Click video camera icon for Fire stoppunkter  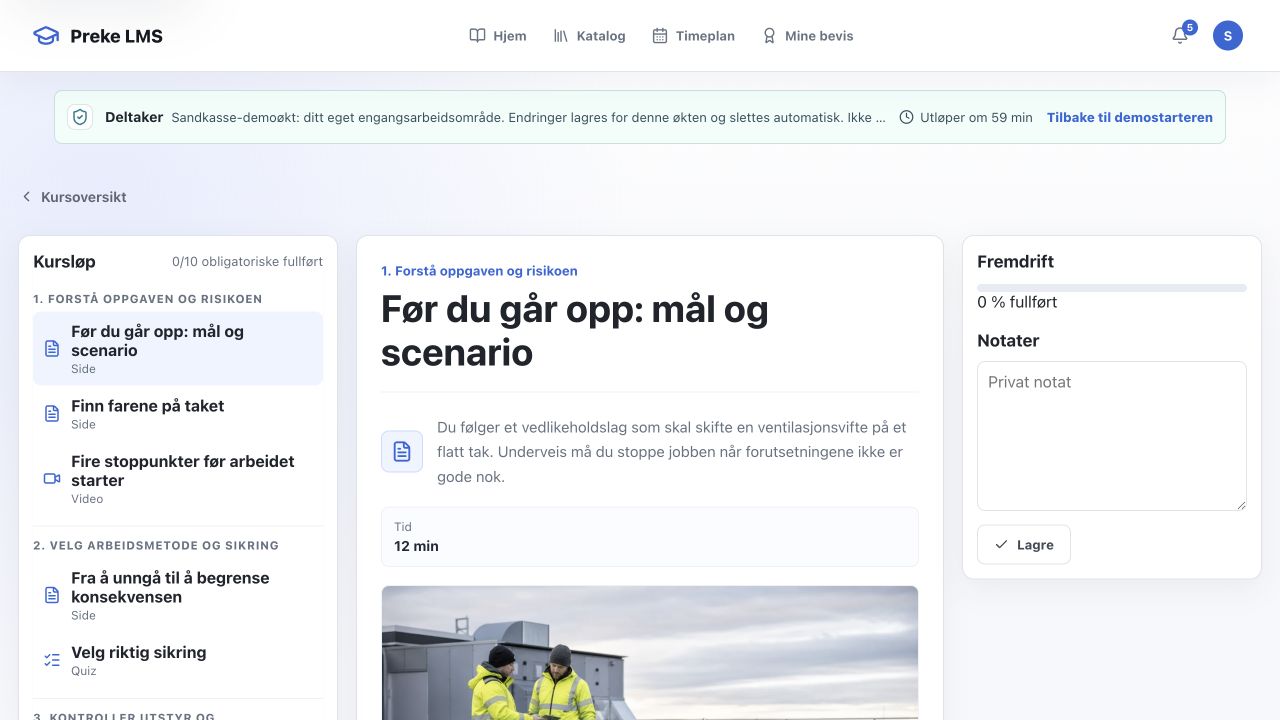point(52,478)
